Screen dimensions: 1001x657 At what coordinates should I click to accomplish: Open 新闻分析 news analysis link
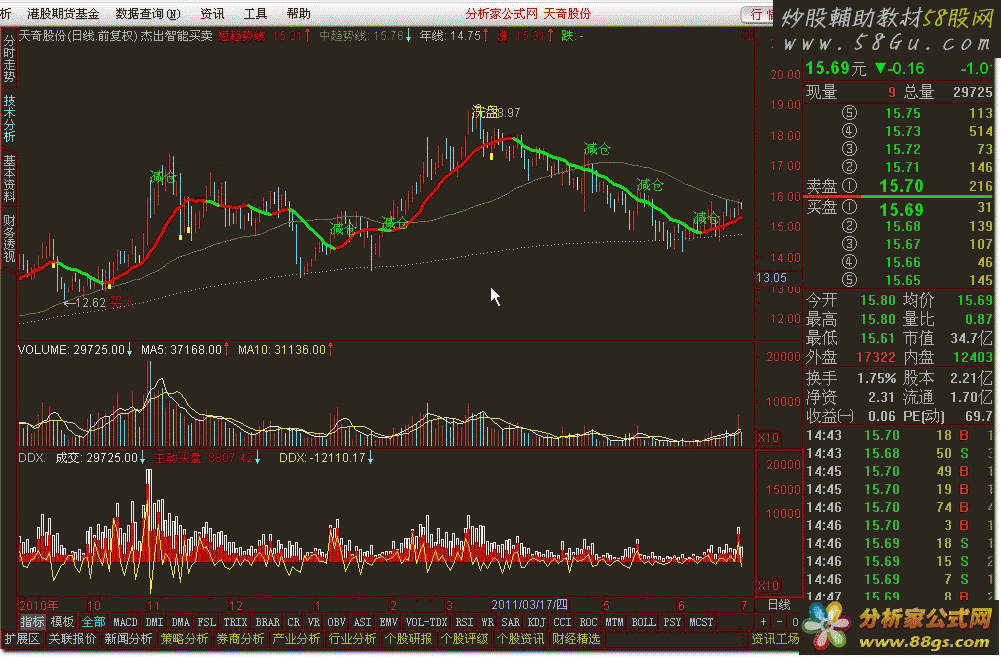pos(128,639)
